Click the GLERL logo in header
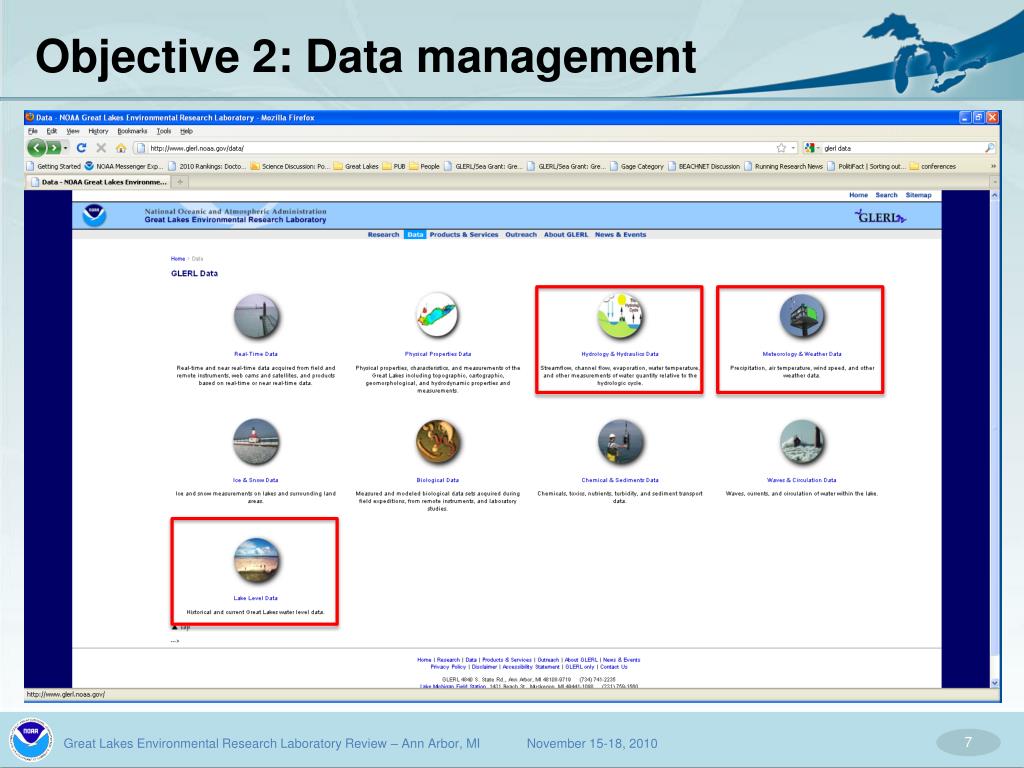Screen dimensions: 1024x768 click(x=880, y=217)
